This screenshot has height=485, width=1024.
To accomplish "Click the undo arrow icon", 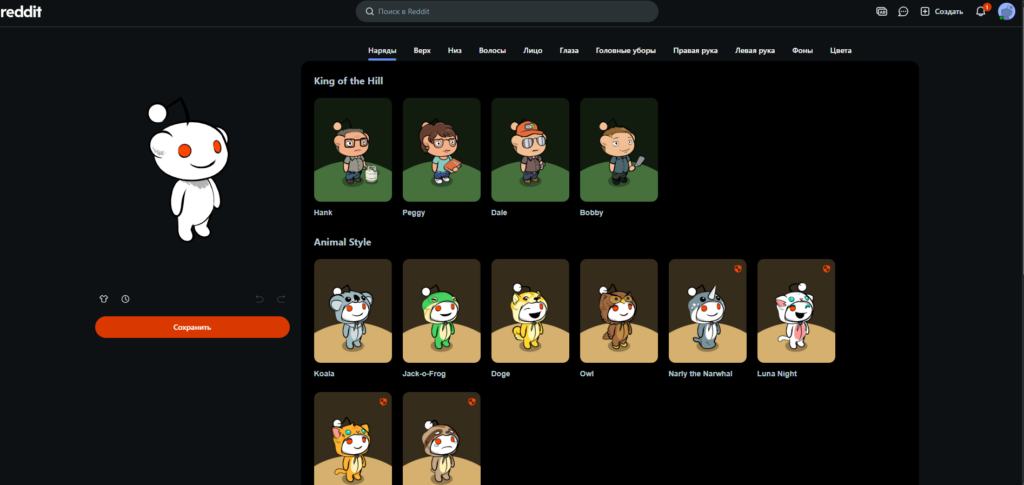I will click(259, 299).
